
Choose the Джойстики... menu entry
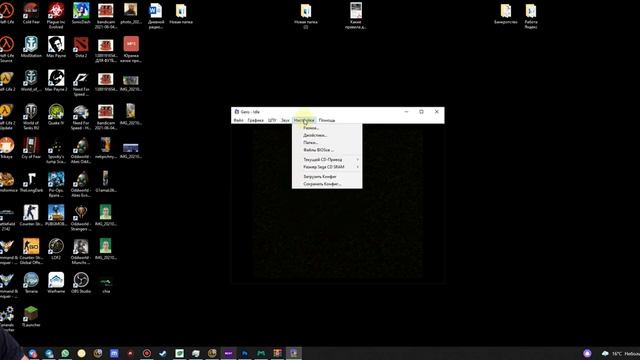pos(327,135)
